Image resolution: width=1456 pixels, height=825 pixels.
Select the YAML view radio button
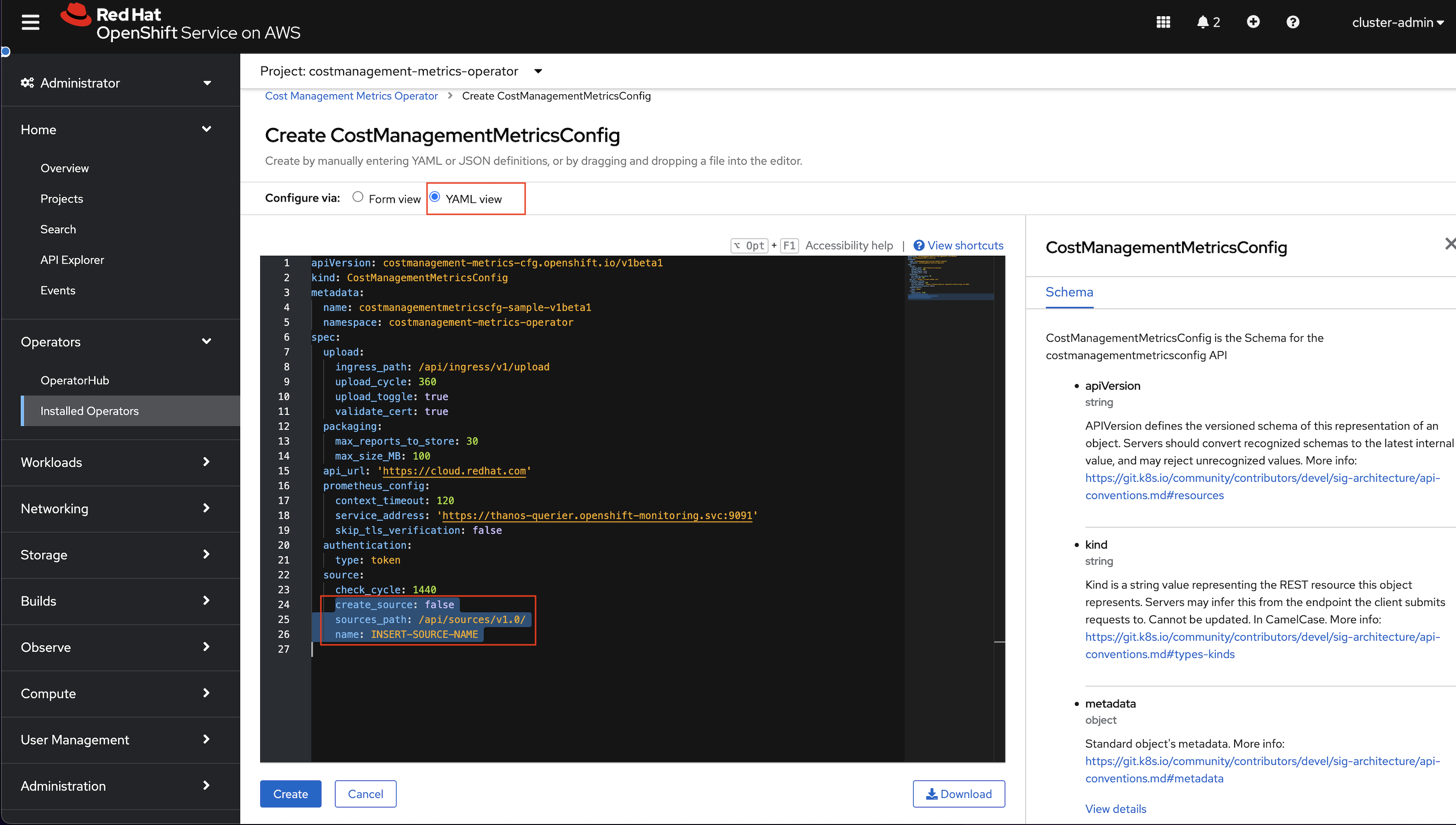[x=434, y=197]
